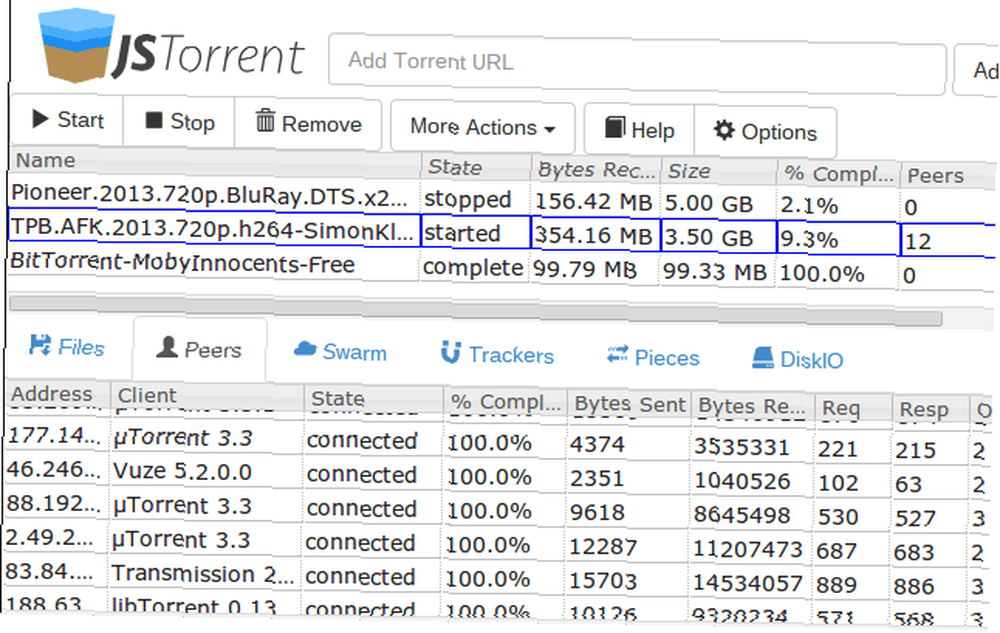Click the 354.16 MB bytes received cell
Image resolution: width=1000 pixels, height=633 pixels.
(x=594, y=236)
